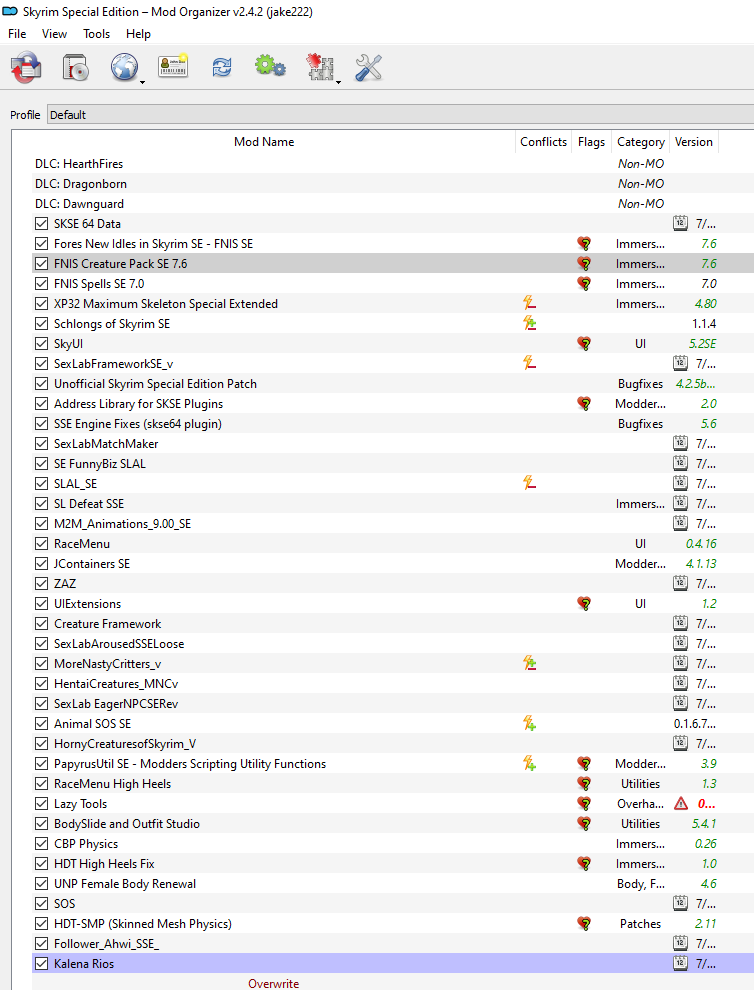Open the Tools menu
The image size is (754, 990).
97,34
